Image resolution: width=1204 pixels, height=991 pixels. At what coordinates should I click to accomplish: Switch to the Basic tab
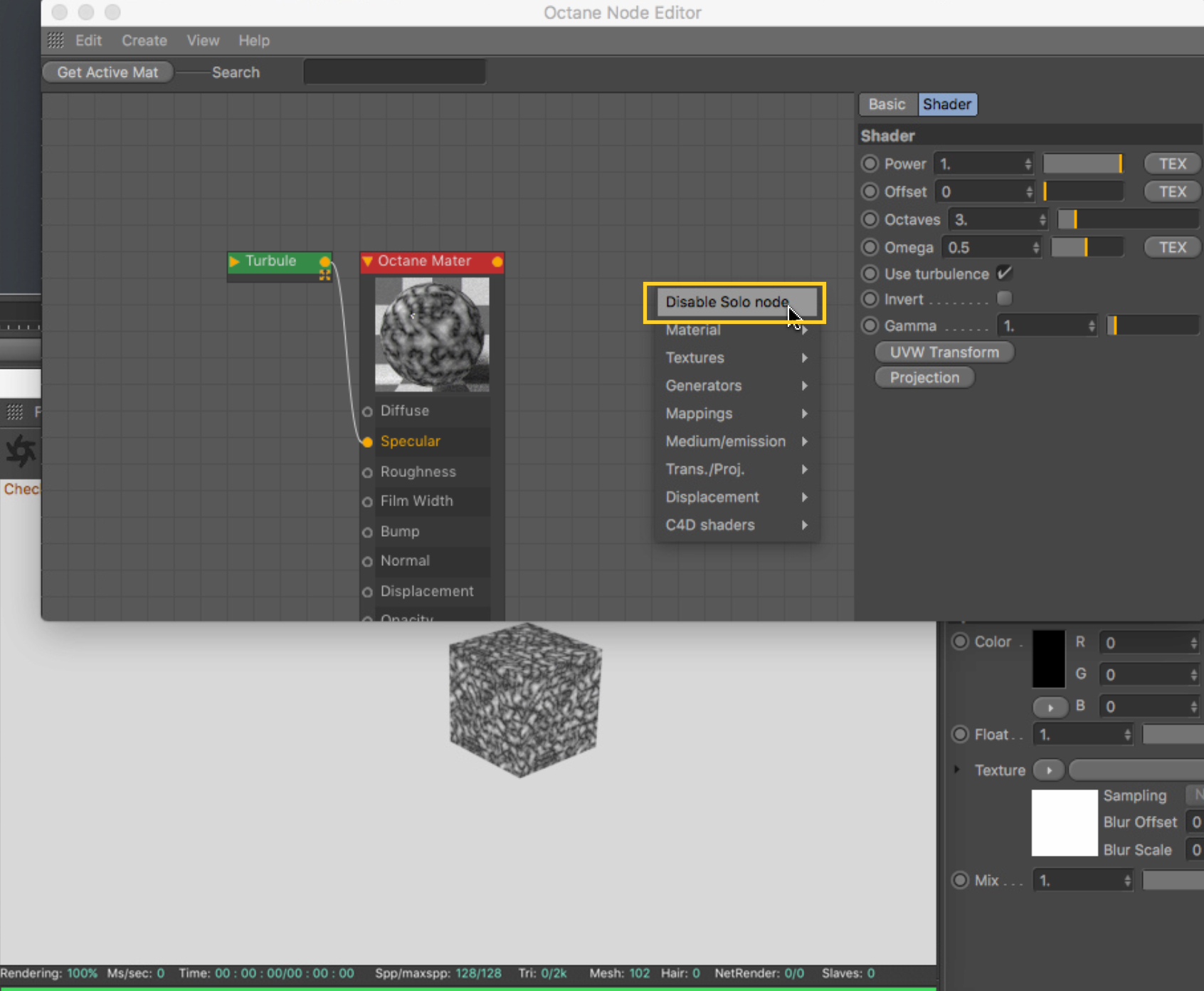pos(887,104)
